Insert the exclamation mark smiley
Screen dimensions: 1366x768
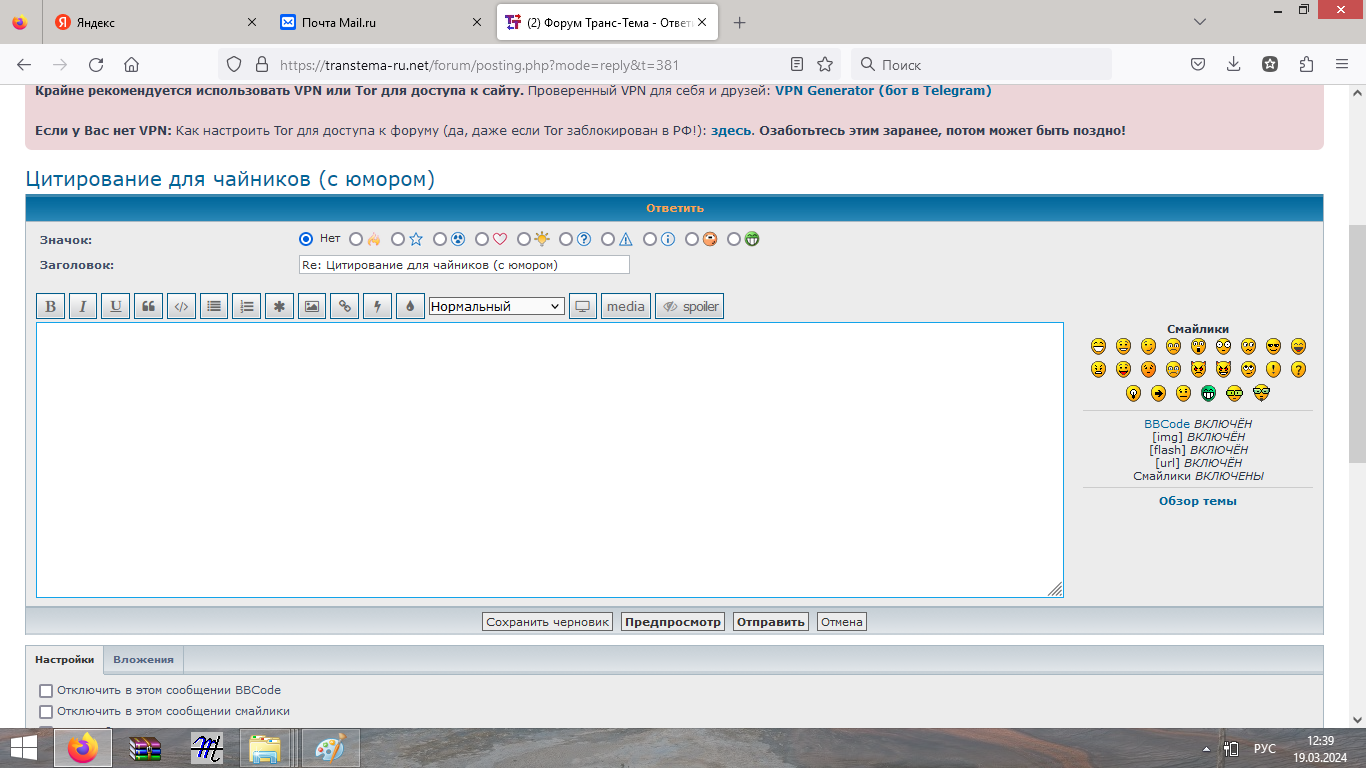coord(1273,369)
